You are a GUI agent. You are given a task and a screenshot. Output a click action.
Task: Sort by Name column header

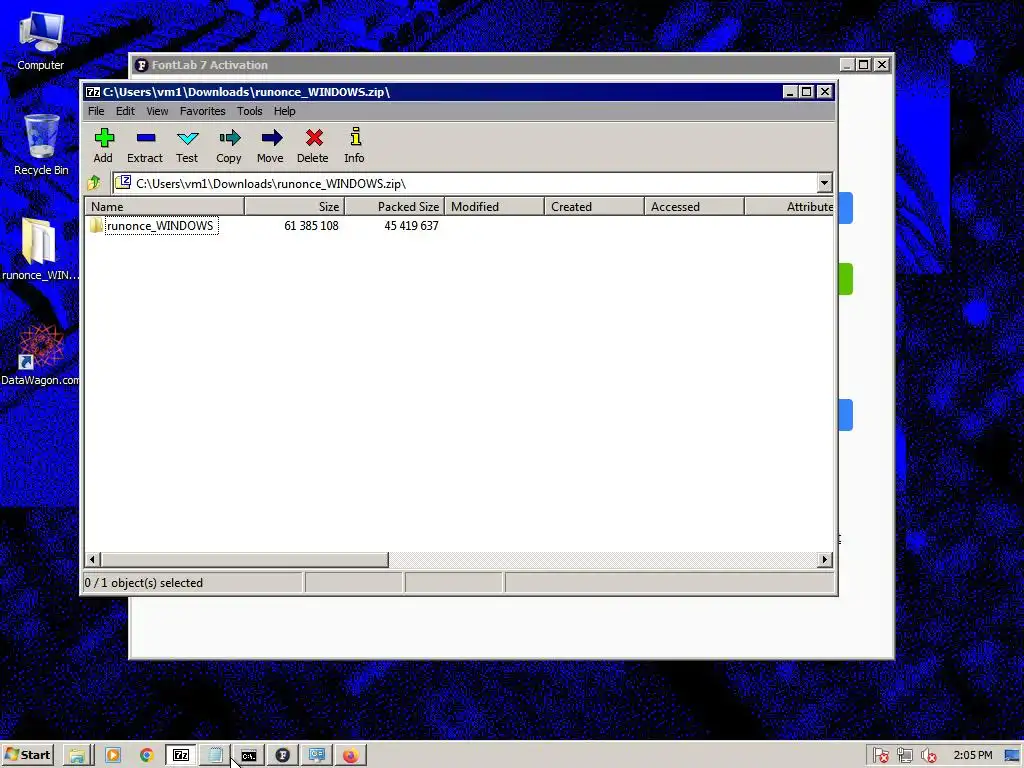click(165, 206)
